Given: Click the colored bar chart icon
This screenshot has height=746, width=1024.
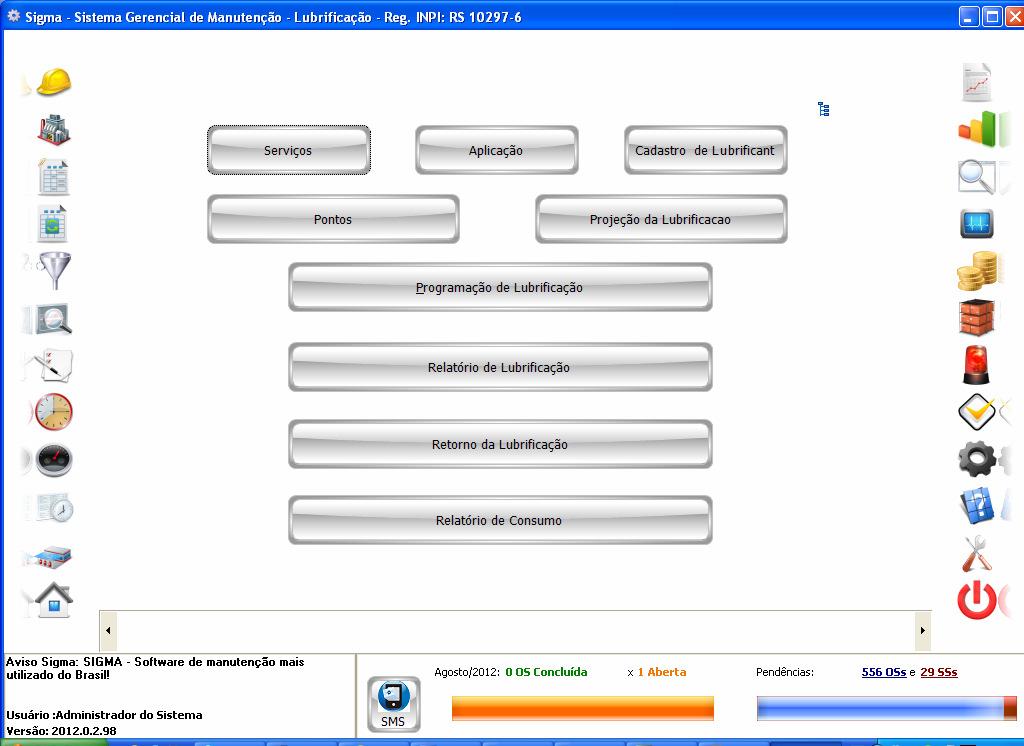Looking at the screenshot, I should pos(977,129).
